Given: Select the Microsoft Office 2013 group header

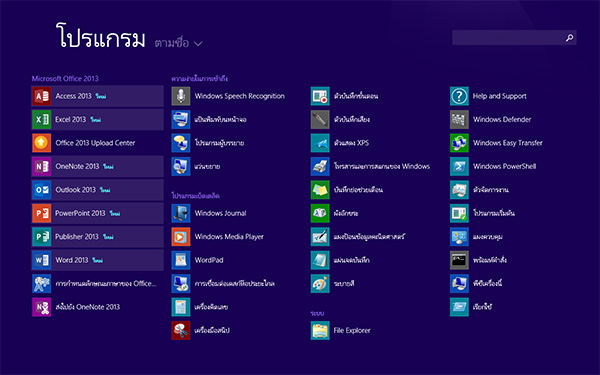Looking at the screenshot, I should 65,78.
